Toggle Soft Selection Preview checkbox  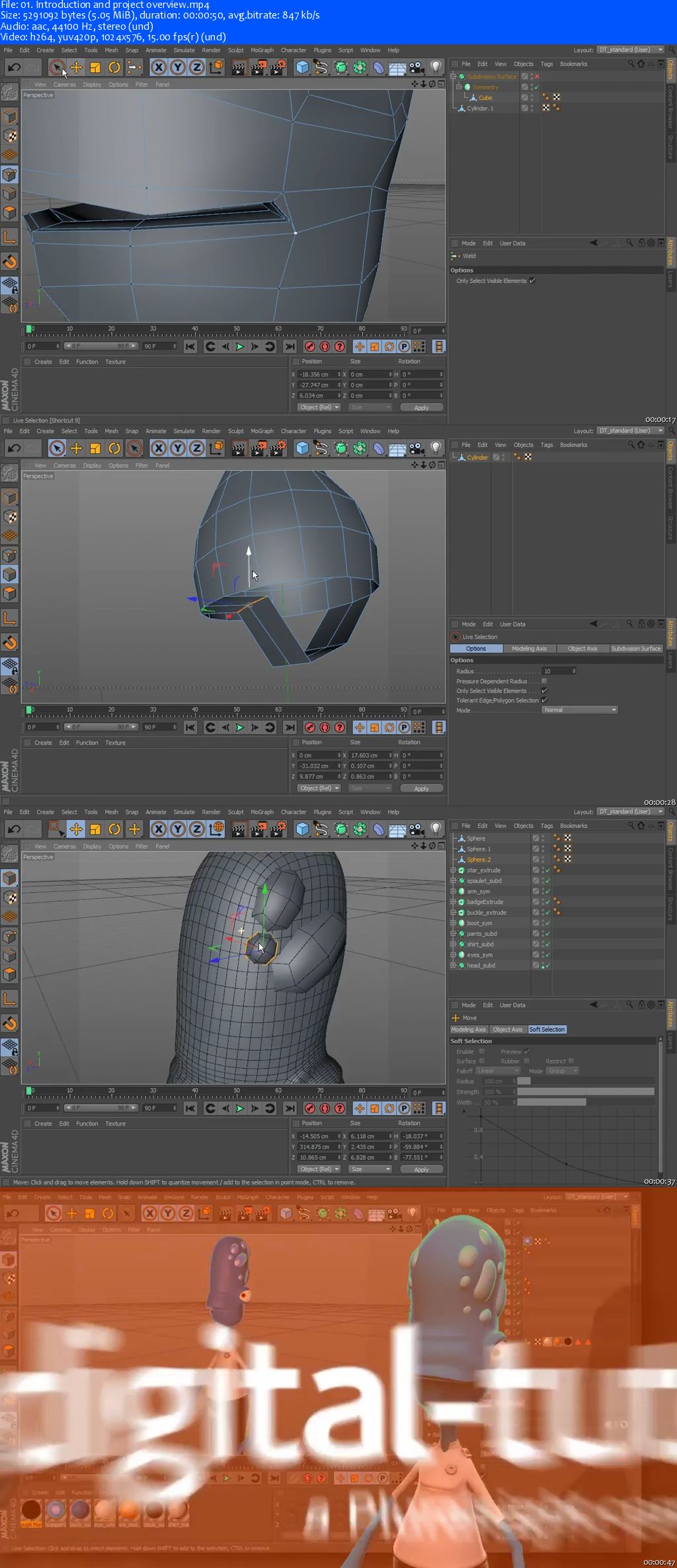pyautogui.click(x=527, y=1052)
